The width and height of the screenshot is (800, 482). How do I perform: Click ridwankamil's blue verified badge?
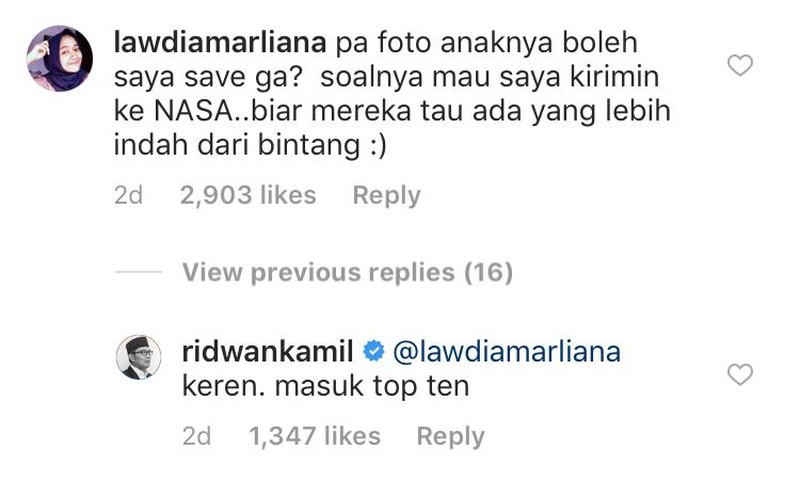click(x=373, y=352)
